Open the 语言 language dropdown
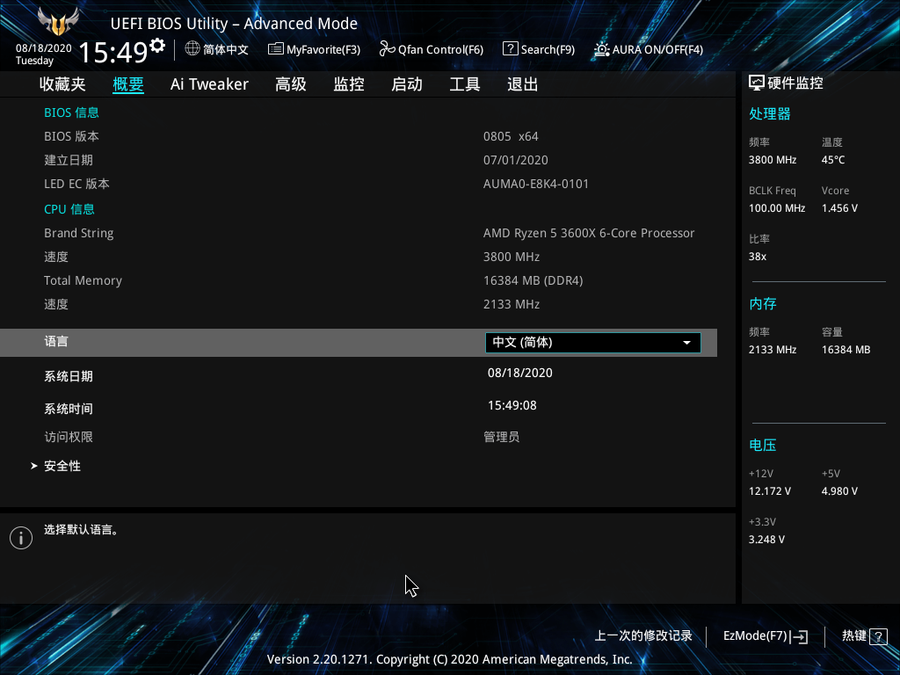 tap(592, 342)
